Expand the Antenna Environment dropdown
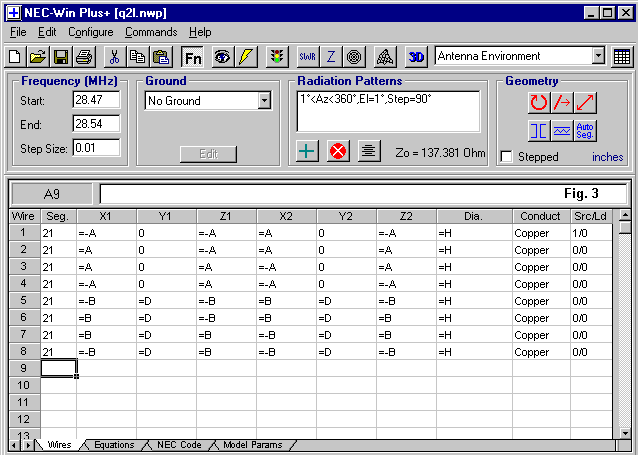Image resolution: width=638 pixels, height=455 pixels. (x=598, y=57)
